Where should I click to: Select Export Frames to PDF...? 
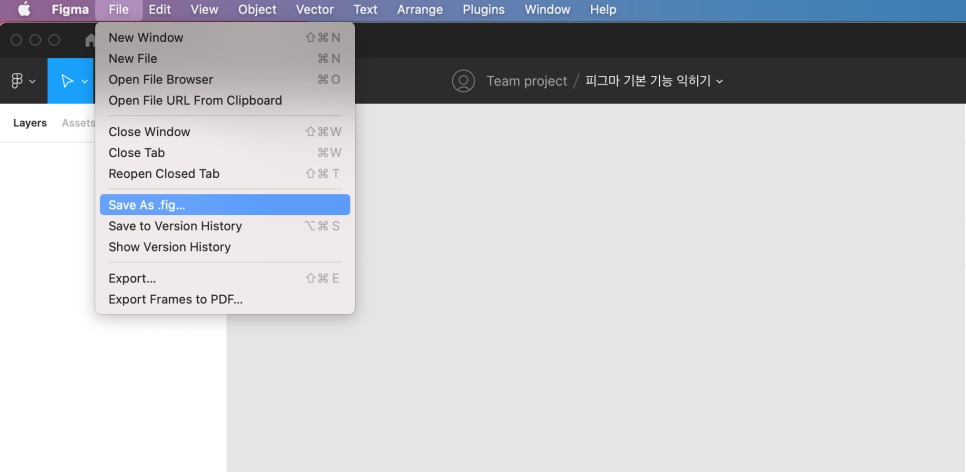[225, 299]
